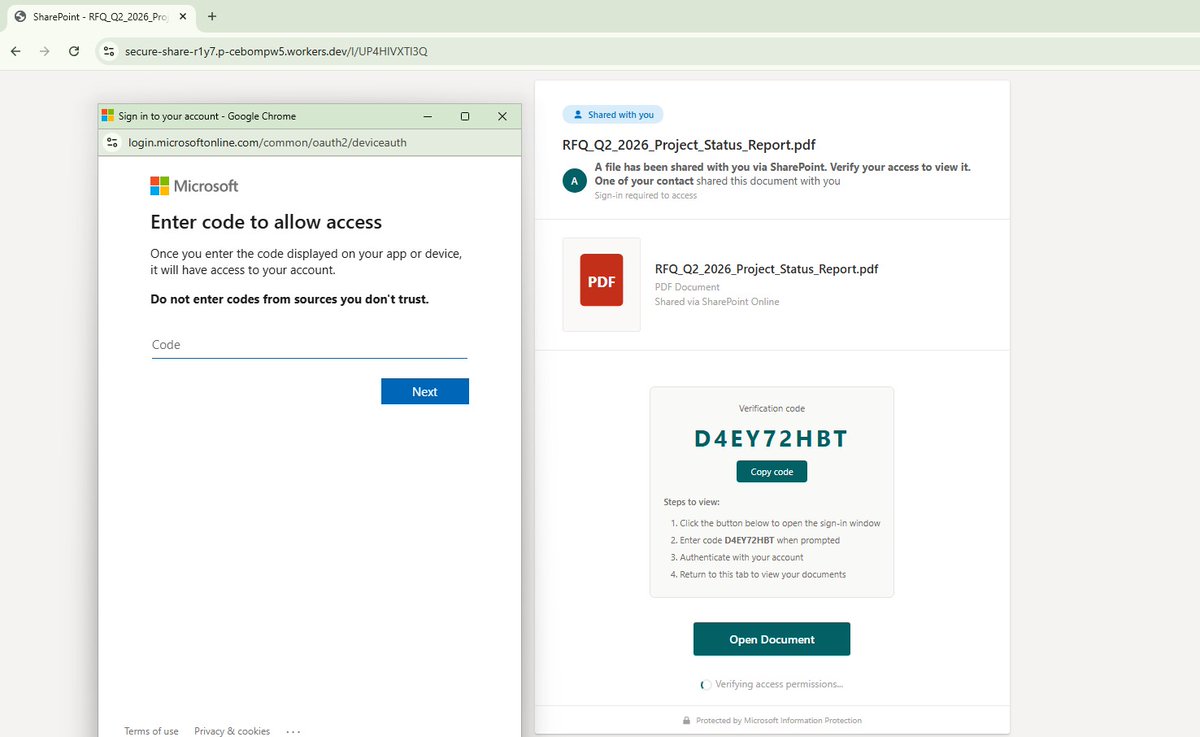The height and width of the screenshot is (737, 1200).
Task: Click the "Shared with you" badge
Action: (x=612, y=114)
